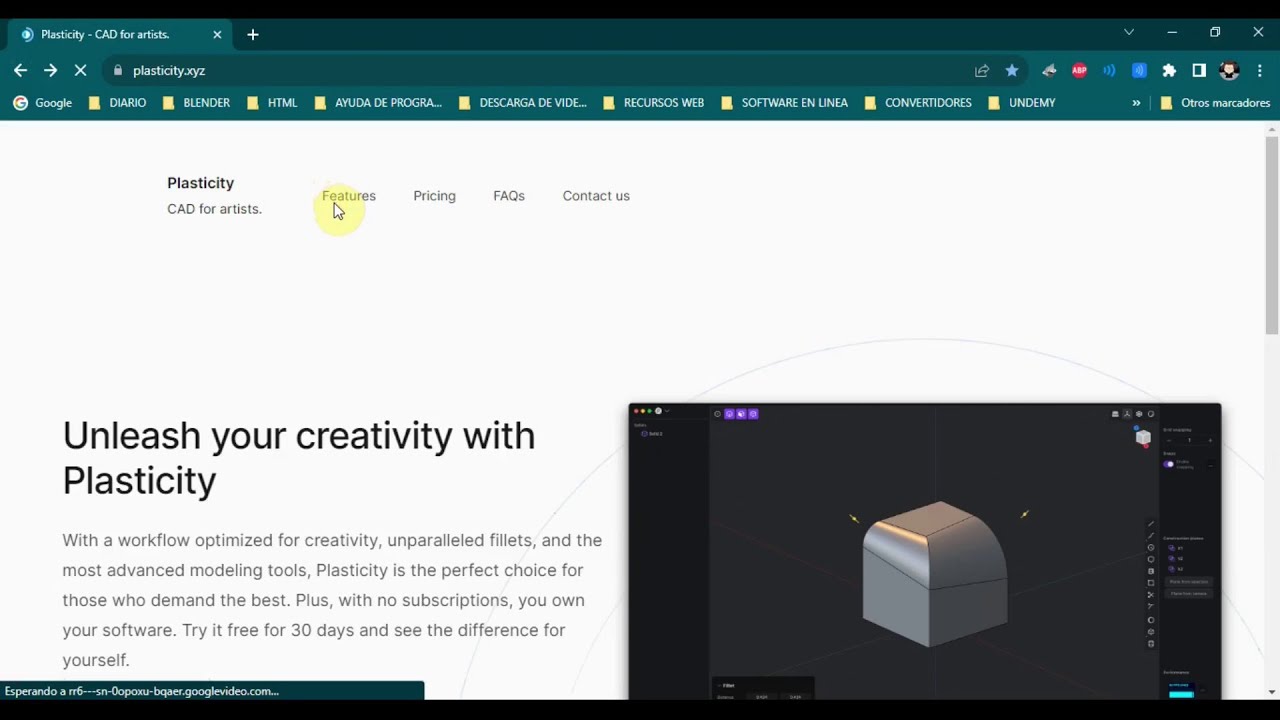View site info via the lock icon
Viewport: 1280px width, 720px height.
tap(118, 70)
